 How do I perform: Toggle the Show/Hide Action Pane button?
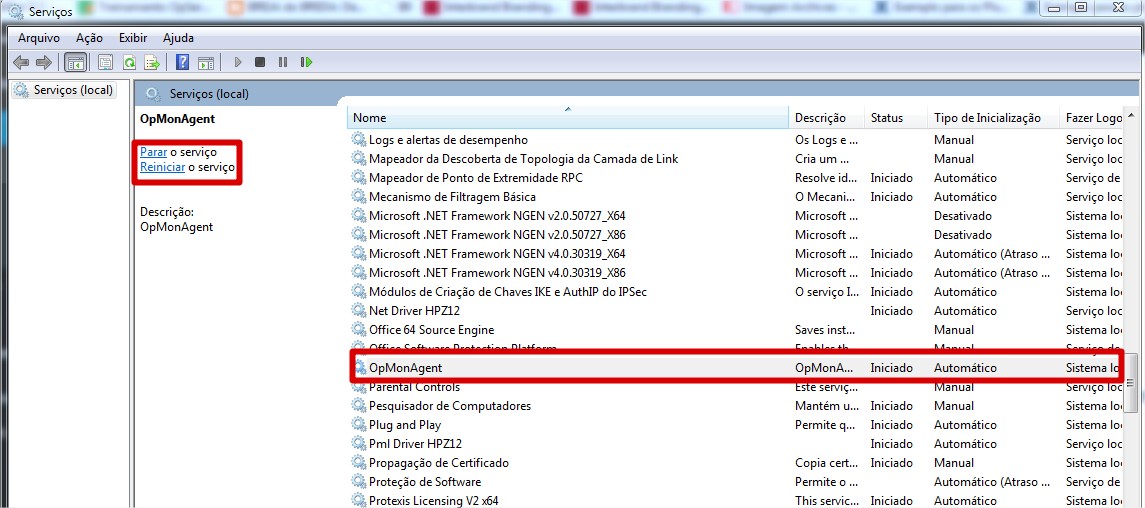[x=206, y=62]
